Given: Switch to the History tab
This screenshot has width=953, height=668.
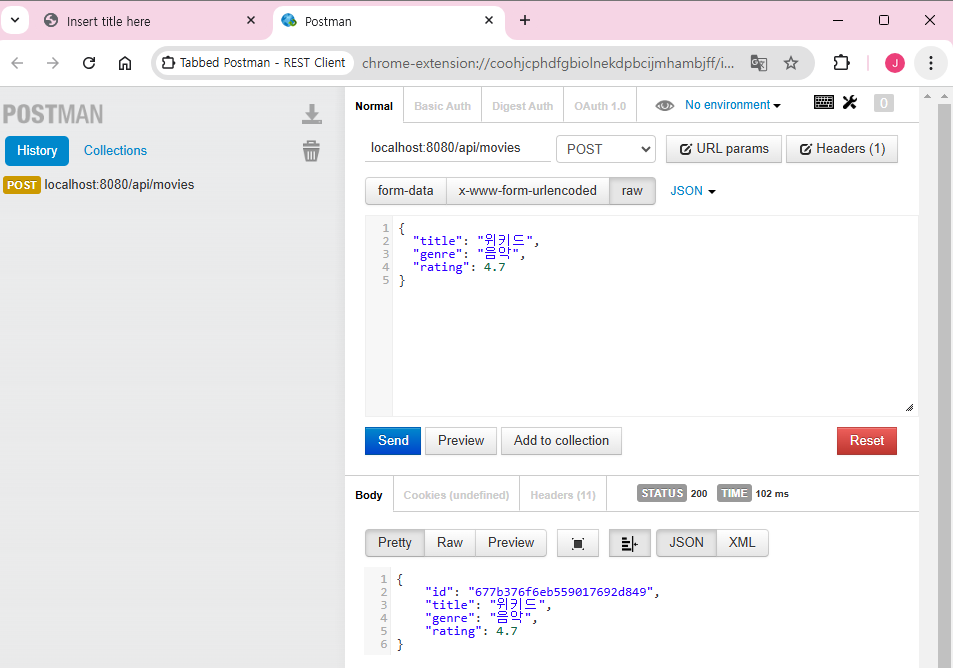Looking at the screenshot, I should point(37,151).
